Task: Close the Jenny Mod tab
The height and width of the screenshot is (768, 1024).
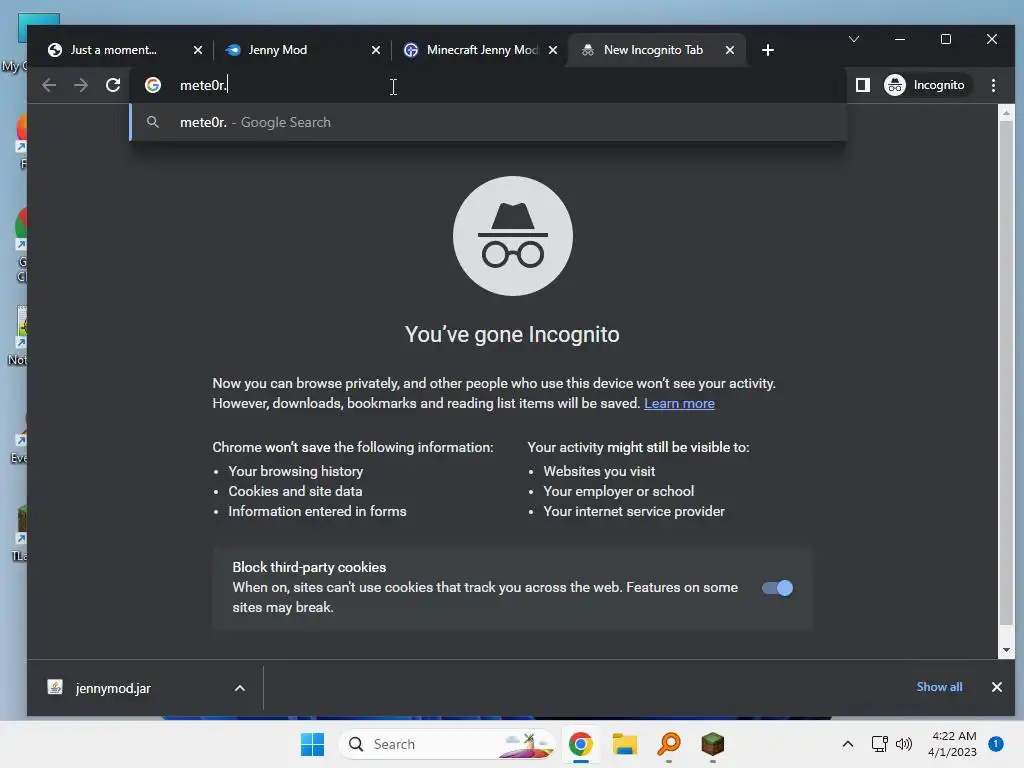Action: [376, 50]
